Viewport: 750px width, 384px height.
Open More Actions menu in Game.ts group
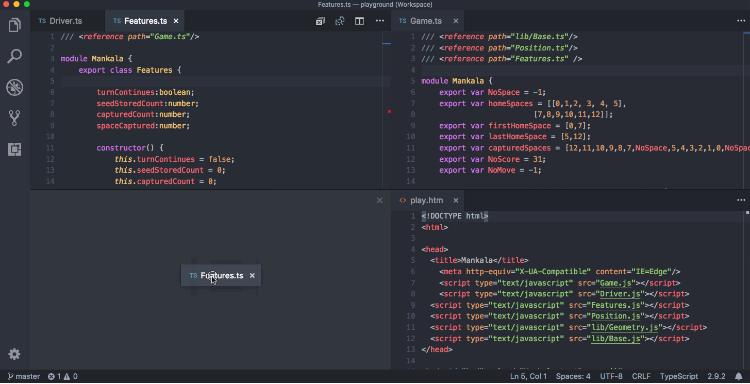(741, 21)
